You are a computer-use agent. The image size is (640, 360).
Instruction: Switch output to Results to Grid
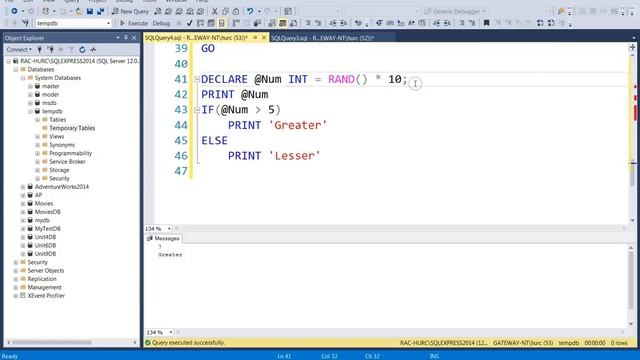click(282, 23)
